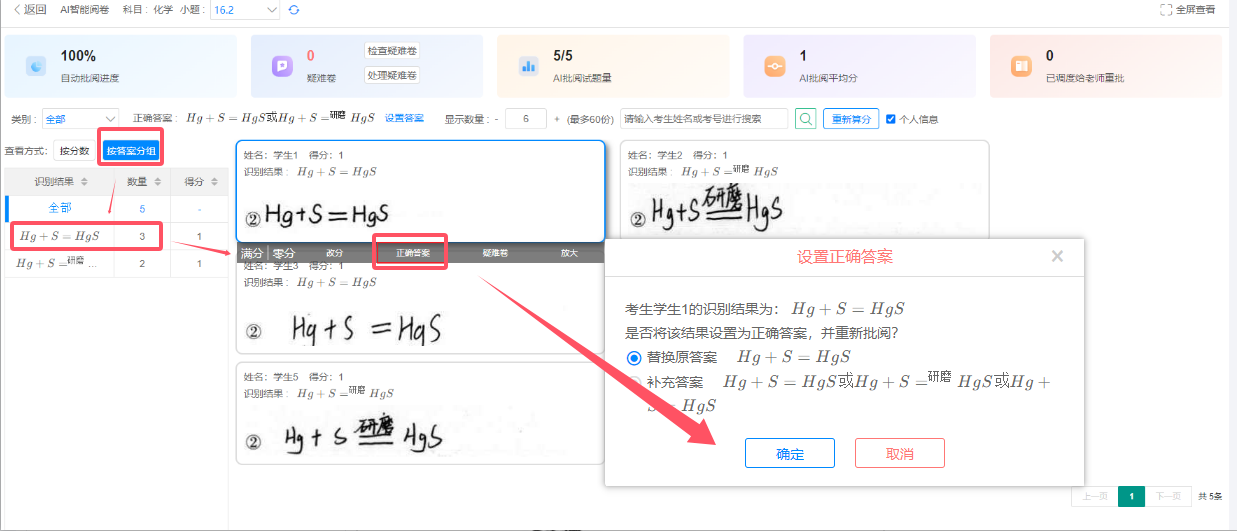1237x531 pixels.
Task: Switch view mode to 按分数
Action: click(74, 152)
